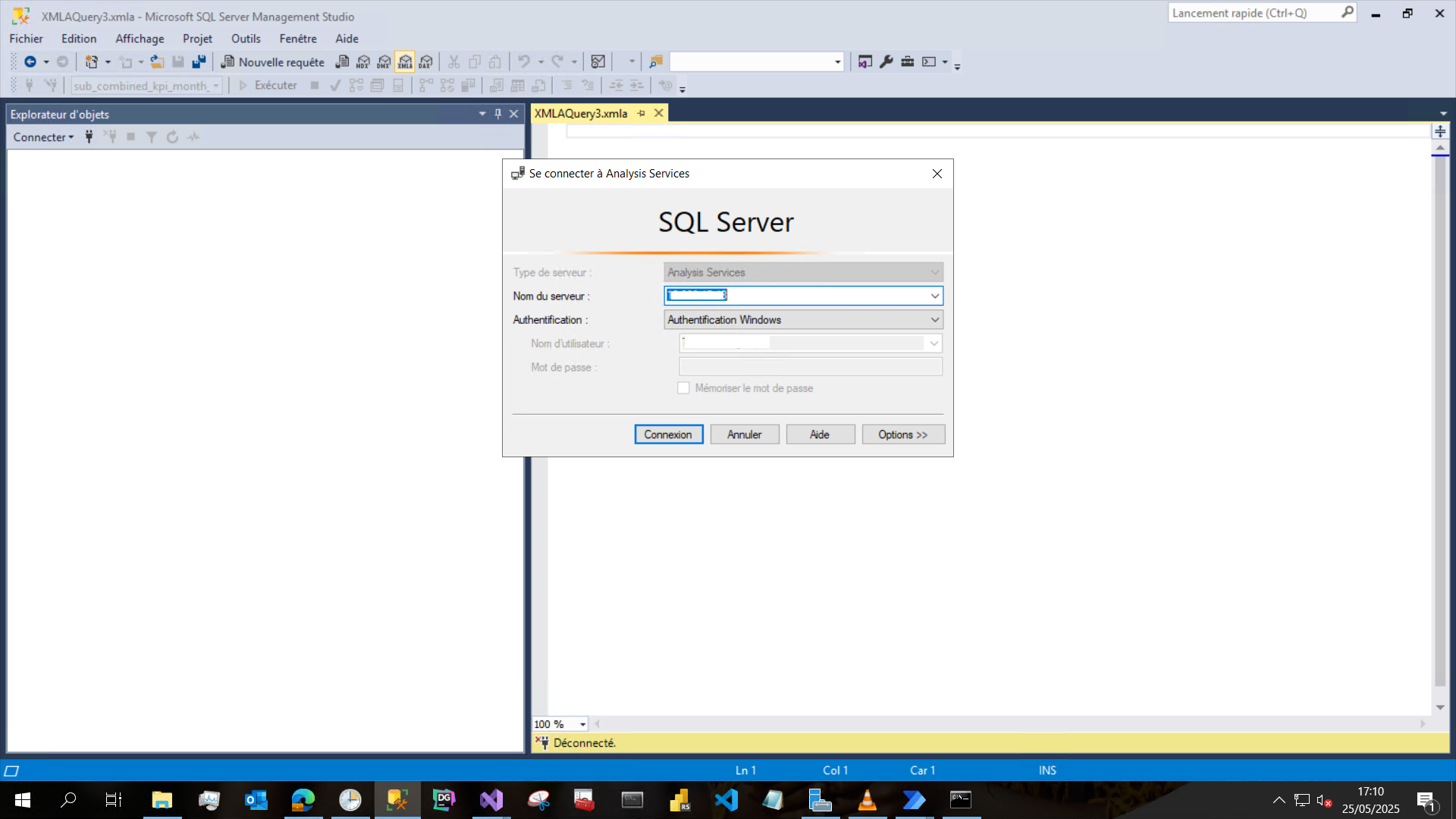Open Outlook from the taskbar
This screenshot has width=1456, height=819.
(x=256, y=799)
